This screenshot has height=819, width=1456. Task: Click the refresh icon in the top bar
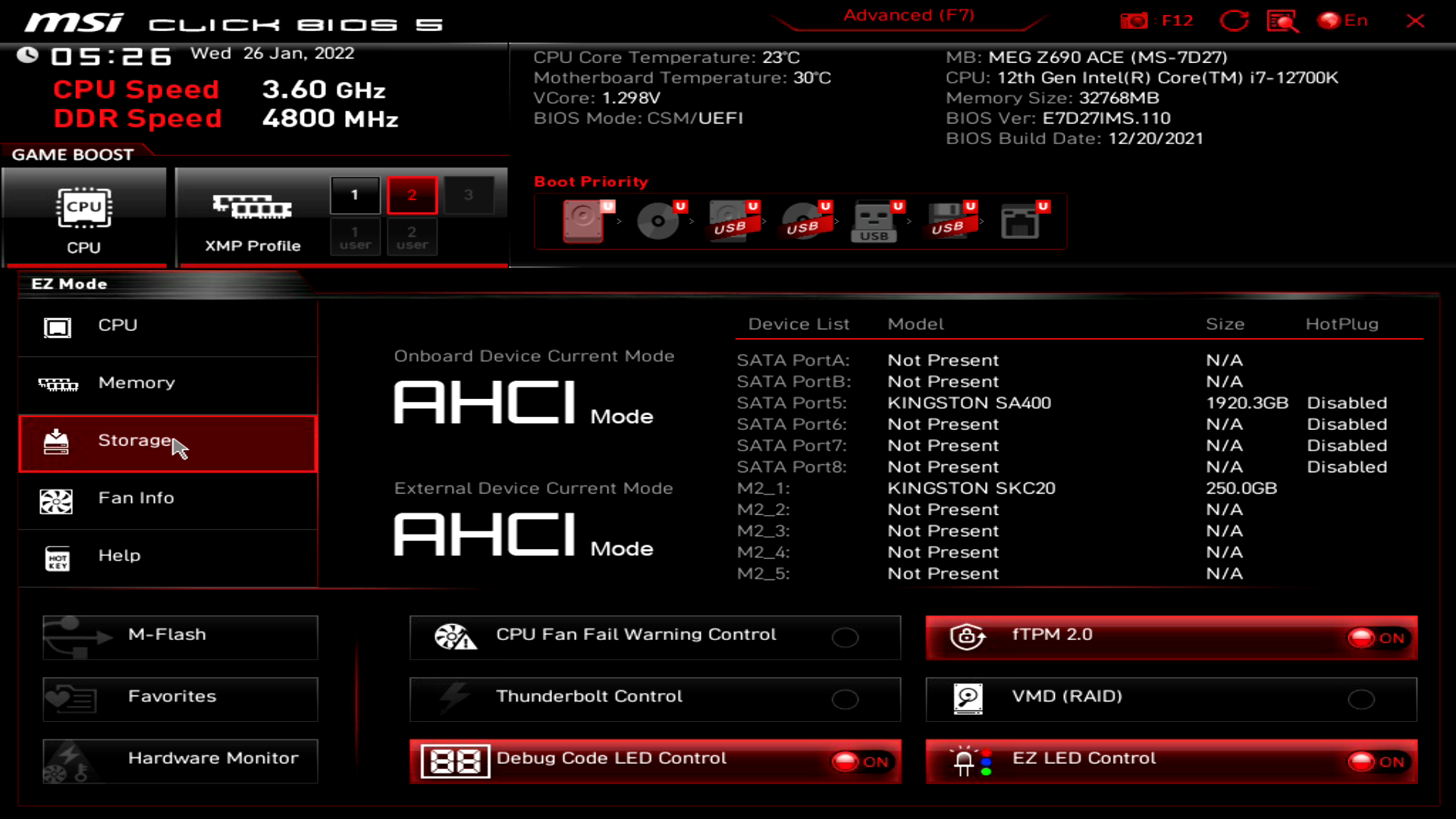point(1235,20)
